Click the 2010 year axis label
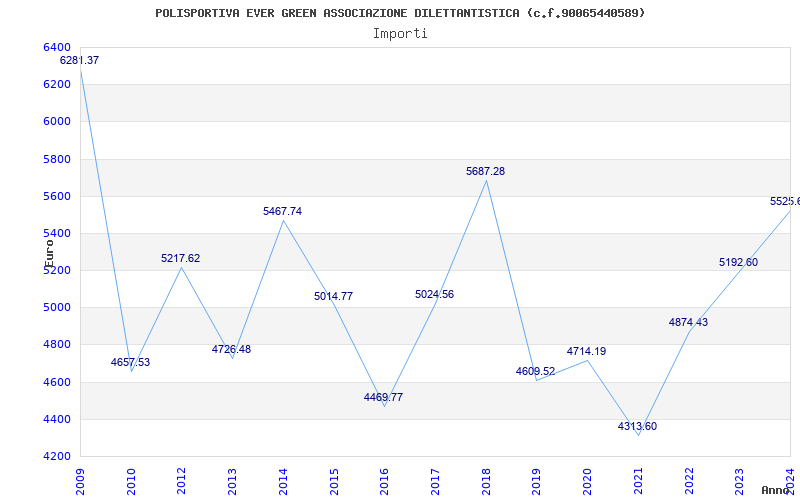 131,482
